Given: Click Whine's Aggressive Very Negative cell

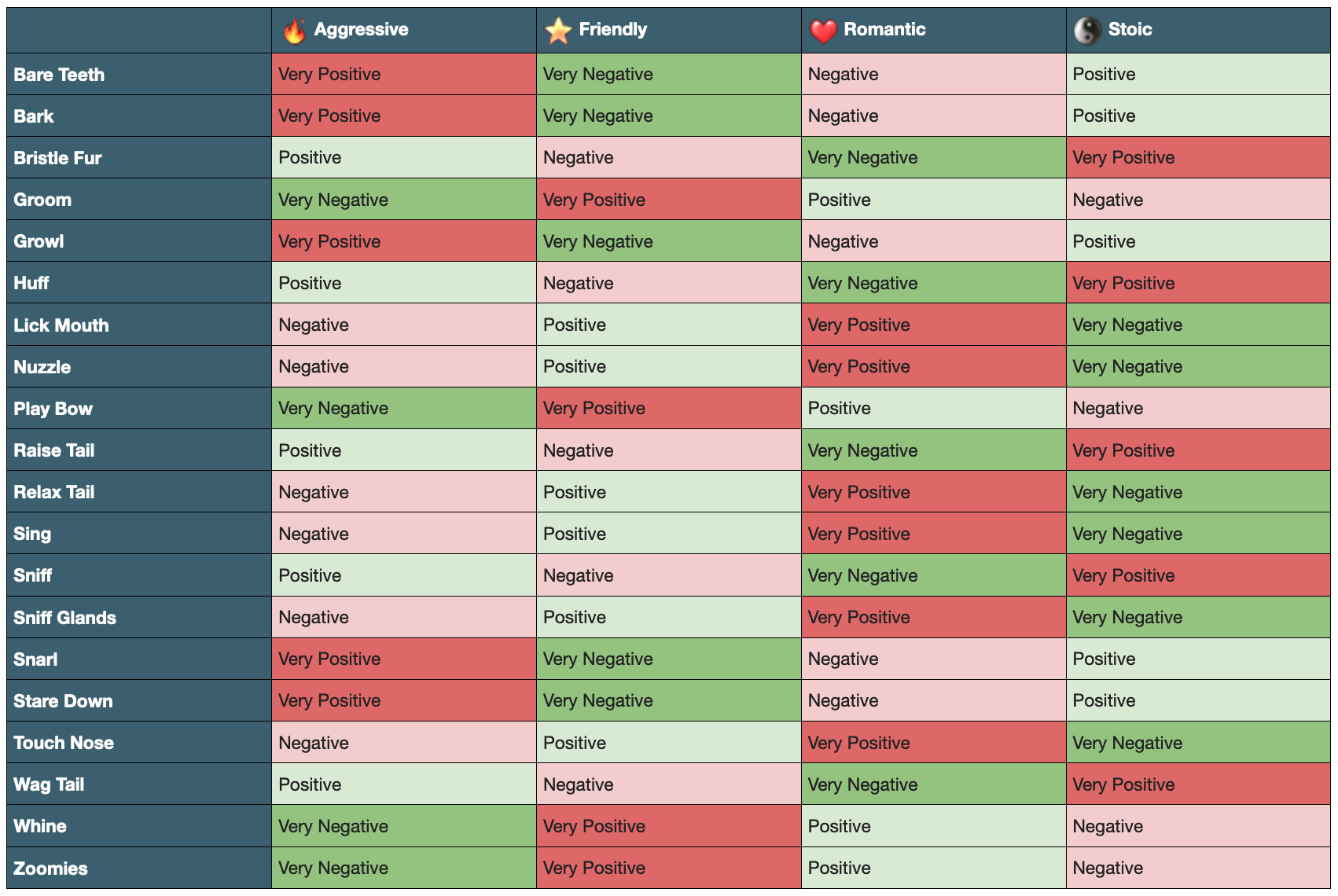Looking at the screenshot, I should pyautogui.click(x=404, y=826).
